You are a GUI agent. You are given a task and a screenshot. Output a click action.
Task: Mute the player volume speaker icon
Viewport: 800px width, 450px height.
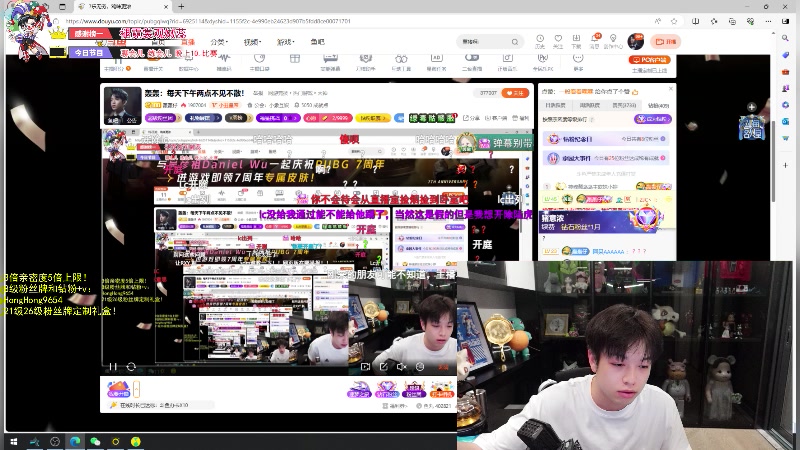(x=402, y=366)
